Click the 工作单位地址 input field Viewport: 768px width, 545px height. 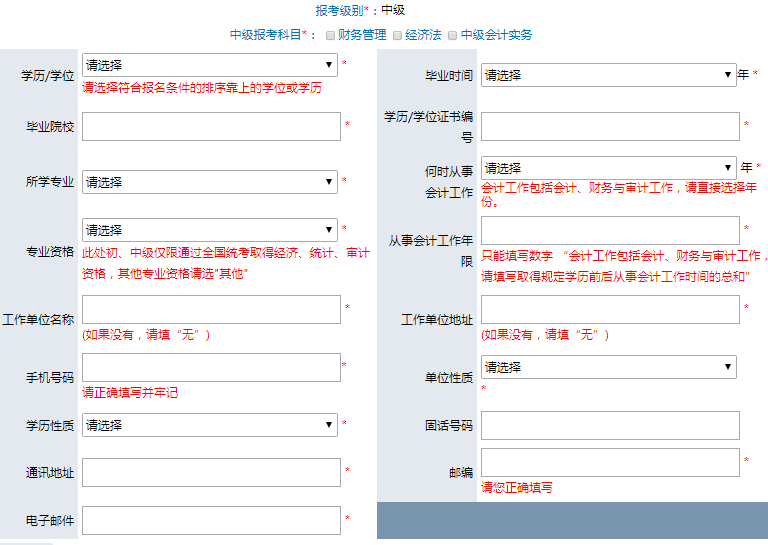[x=610, y=309]
